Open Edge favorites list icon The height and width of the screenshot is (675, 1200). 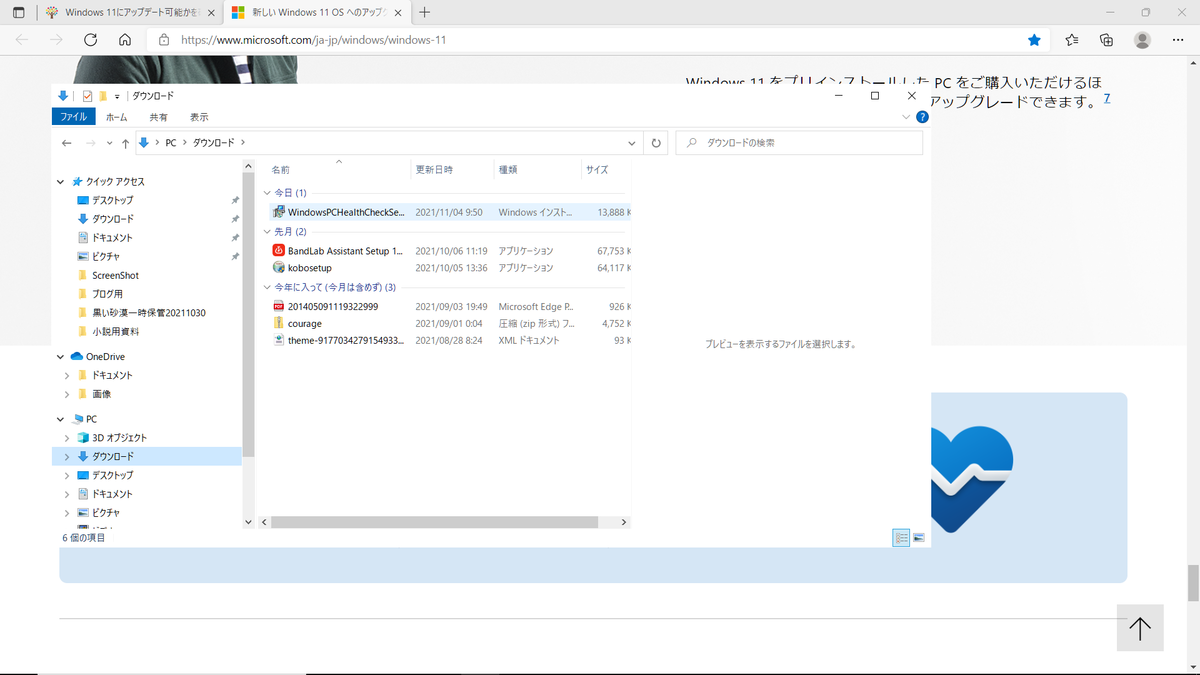point(1072,40)
